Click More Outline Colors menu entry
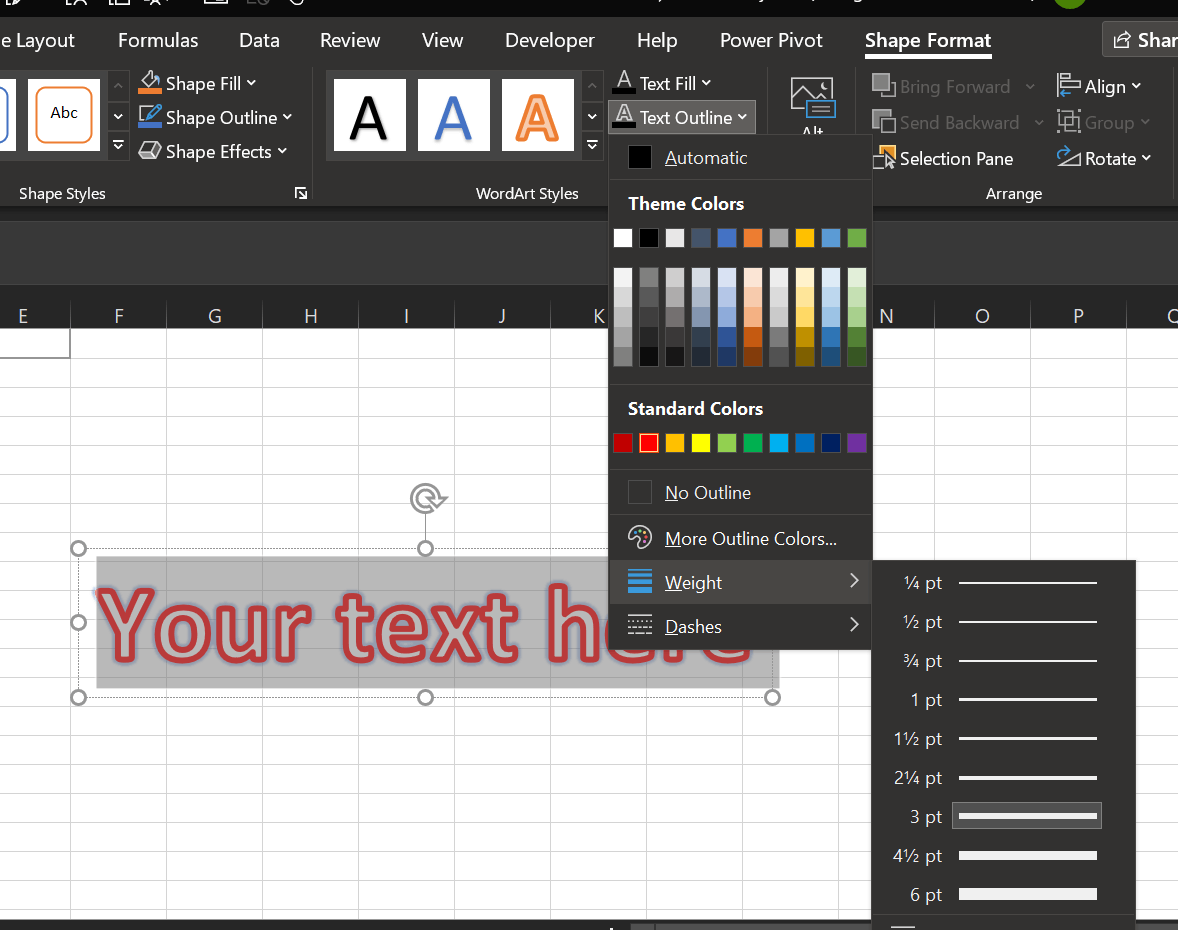The width and height of the screenshot is (1178, 930). (x=740, y=538)
